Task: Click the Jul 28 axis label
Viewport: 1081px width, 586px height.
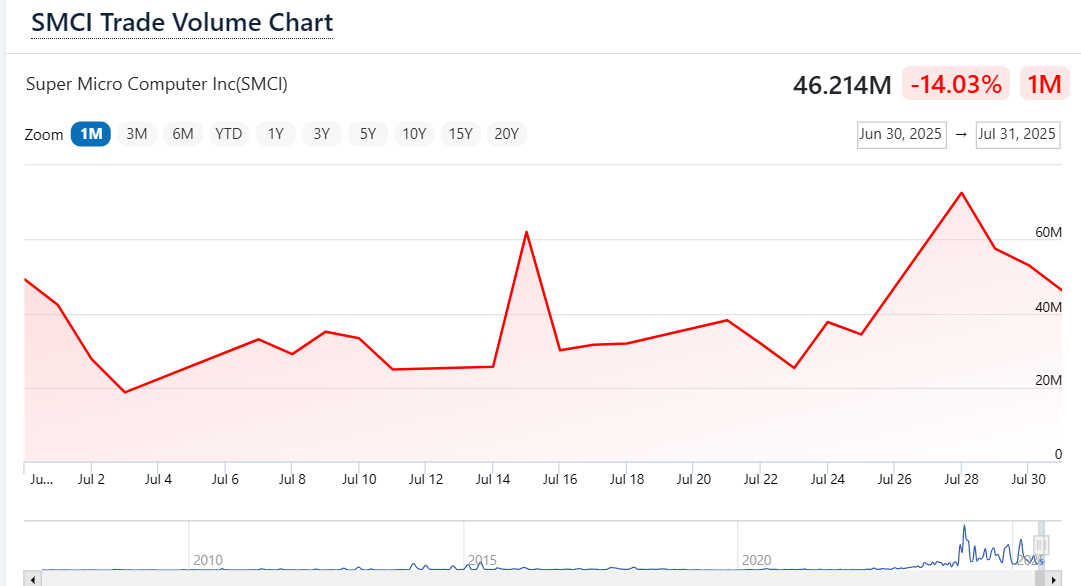Action: [961, 479]
